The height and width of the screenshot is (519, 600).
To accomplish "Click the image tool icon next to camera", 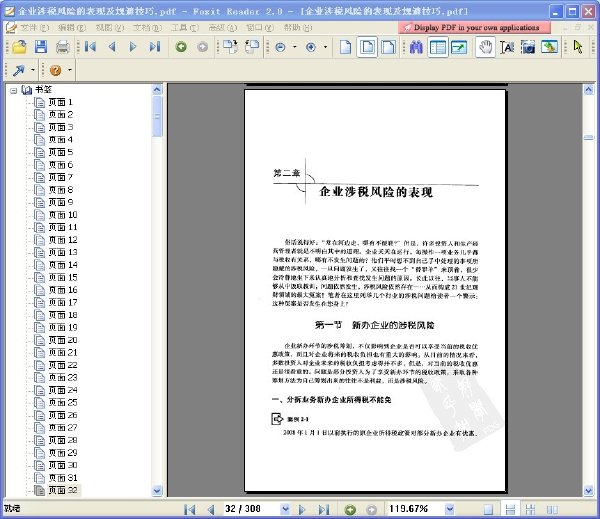I will pyautogui.click(x=549, y=47).
